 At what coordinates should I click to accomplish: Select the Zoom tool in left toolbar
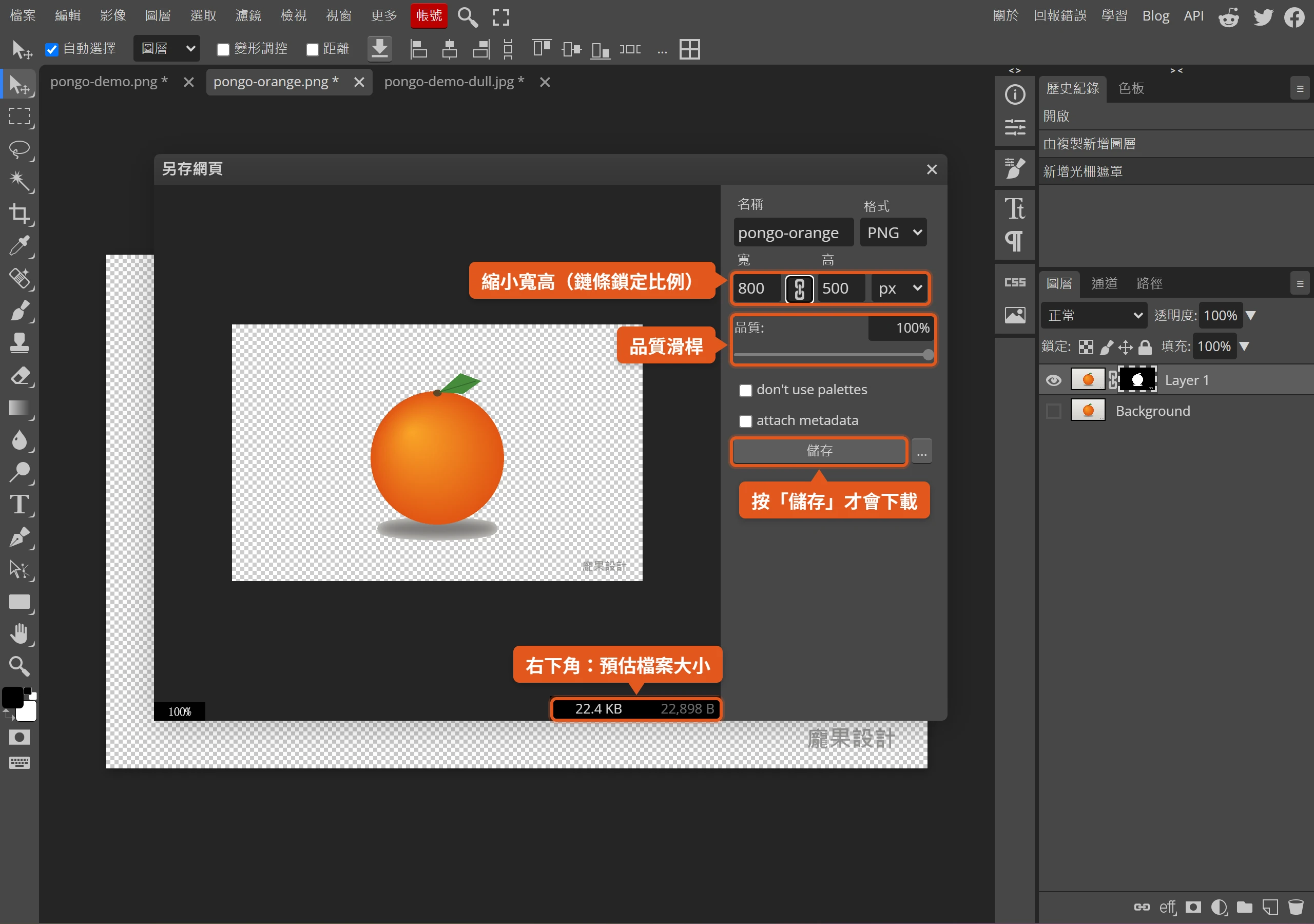pos(20,666)
